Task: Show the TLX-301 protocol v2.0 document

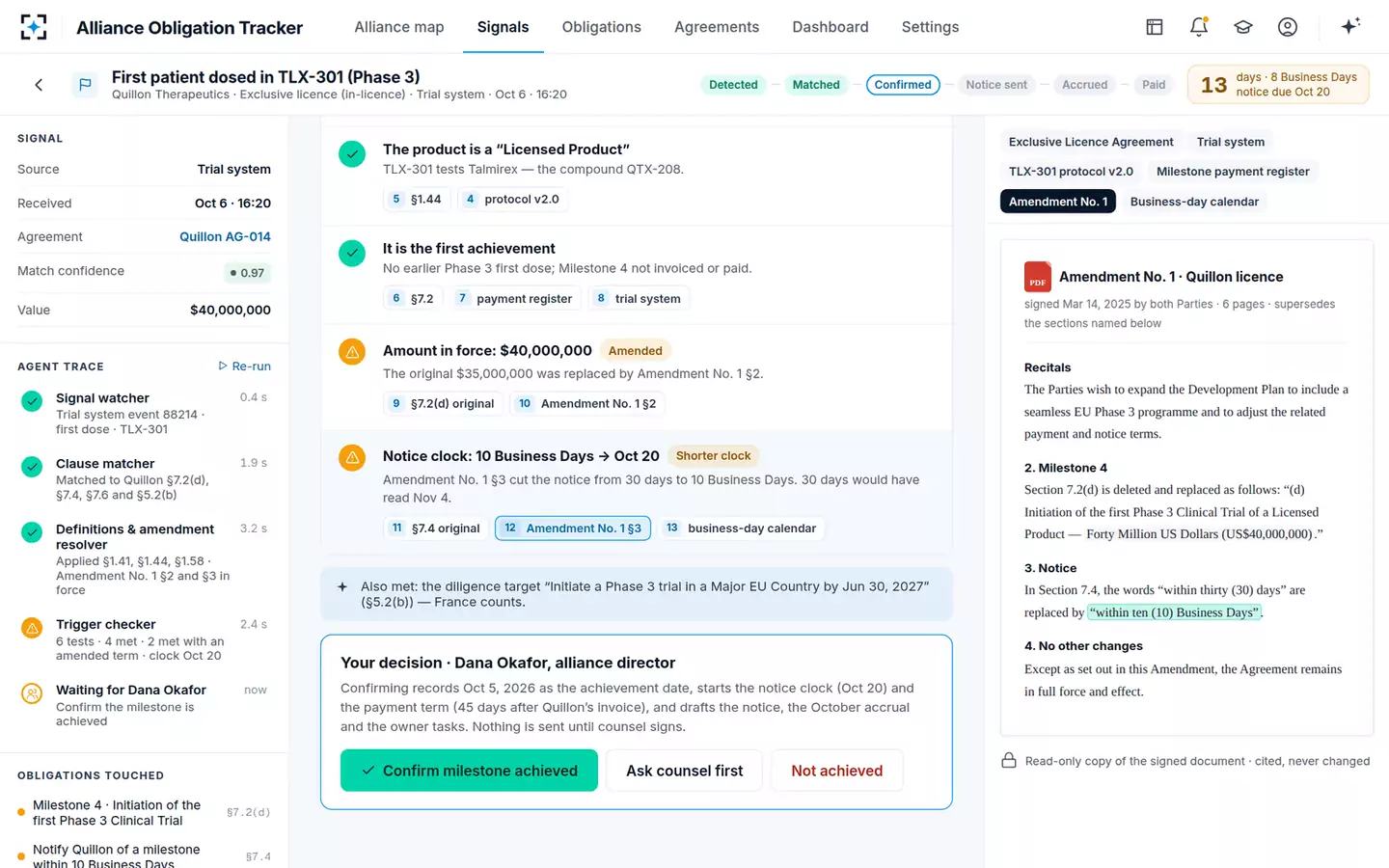Action: [x=1071, y=172]
